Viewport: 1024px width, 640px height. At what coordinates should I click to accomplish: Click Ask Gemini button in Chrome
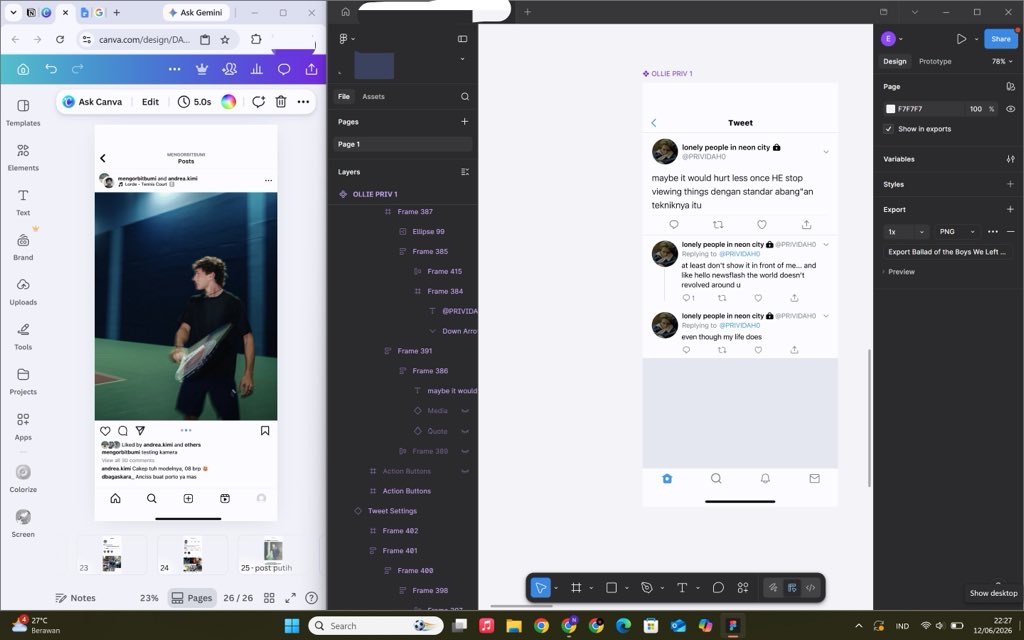pyautogui.click(x=195, y=12)
